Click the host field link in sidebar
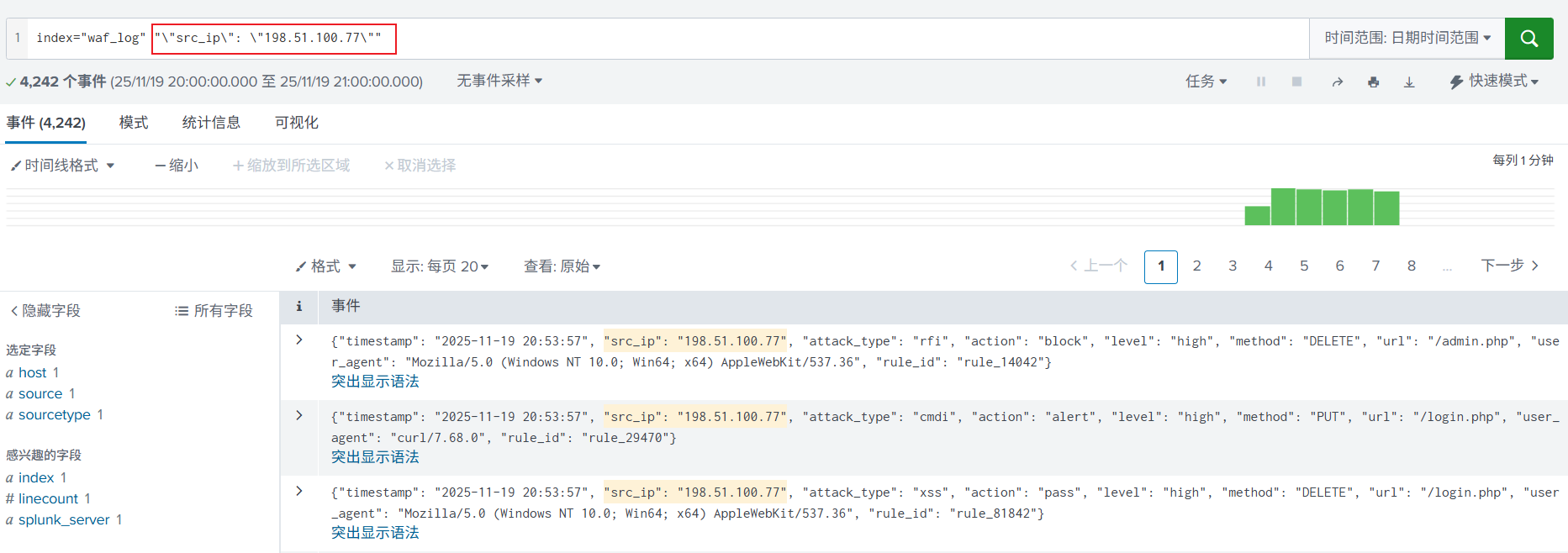 [x=33, y=372]
